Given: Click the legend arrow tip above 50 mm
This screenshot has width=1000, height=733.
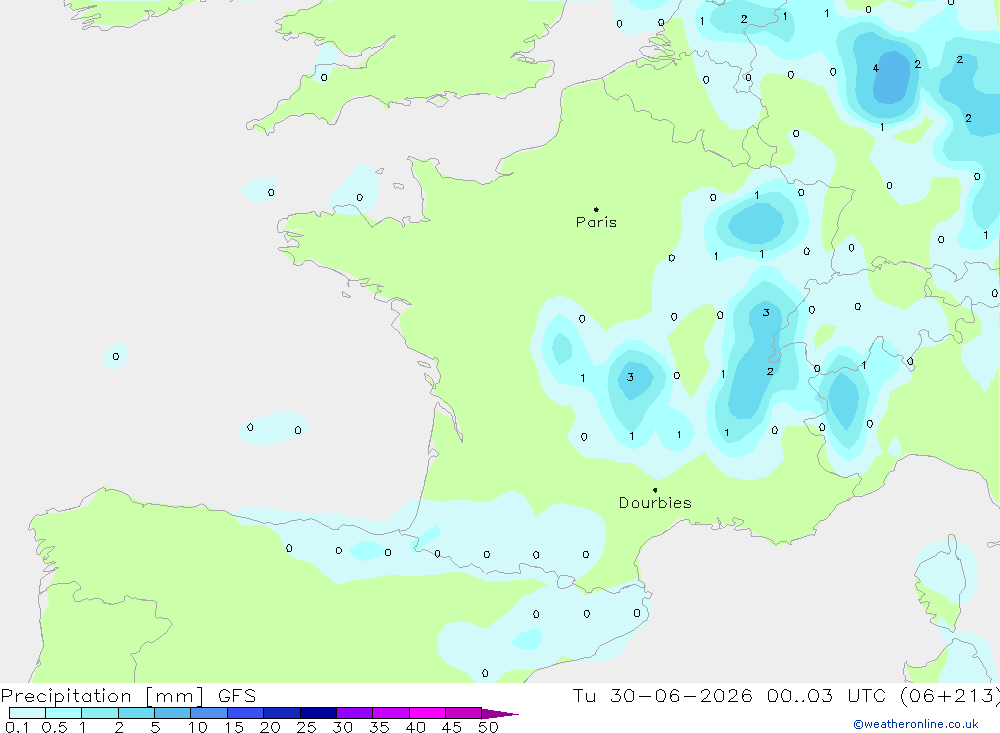Looking at the screenshot, I should [x=501, y=714].
